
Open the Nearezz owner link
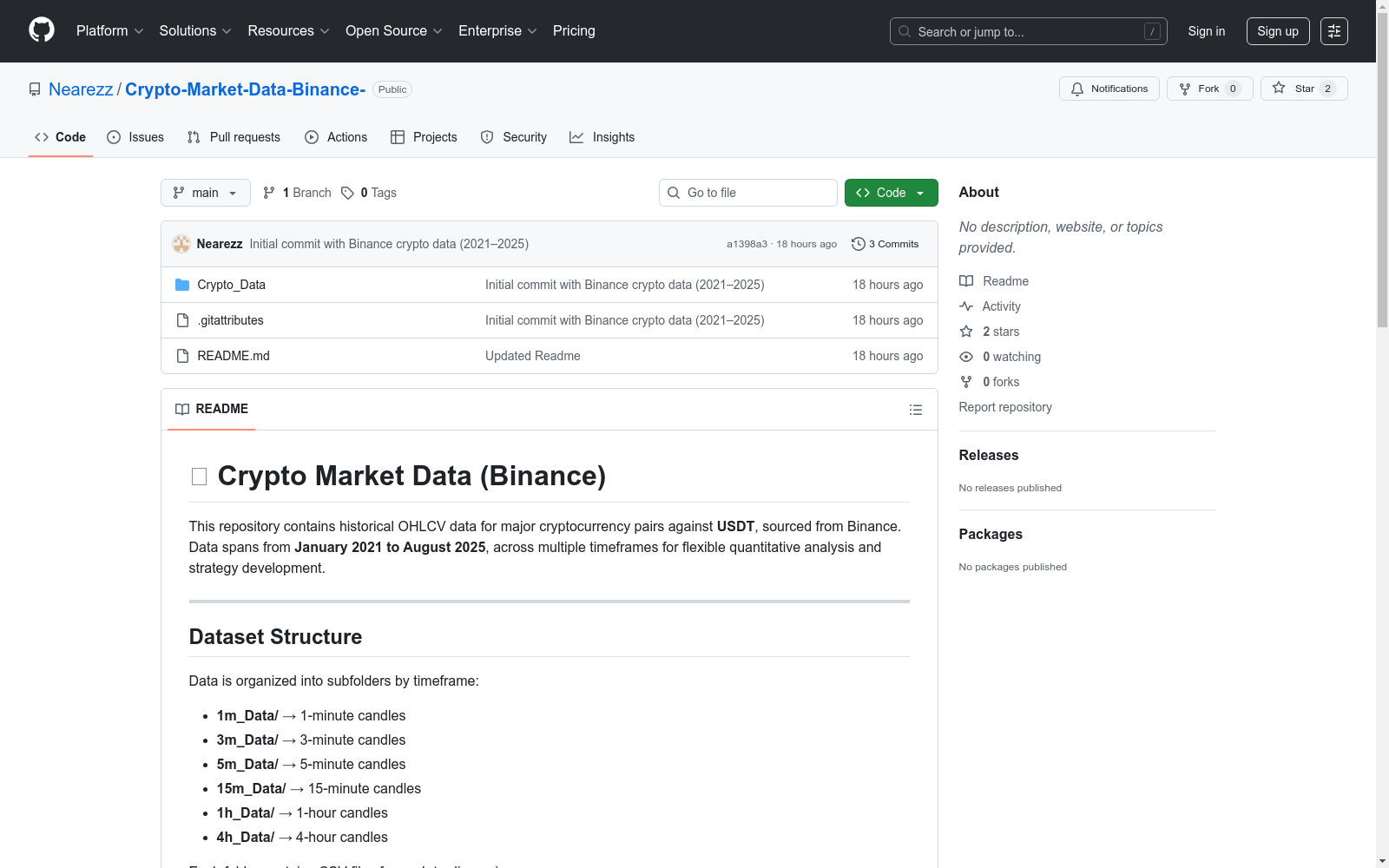81,89
